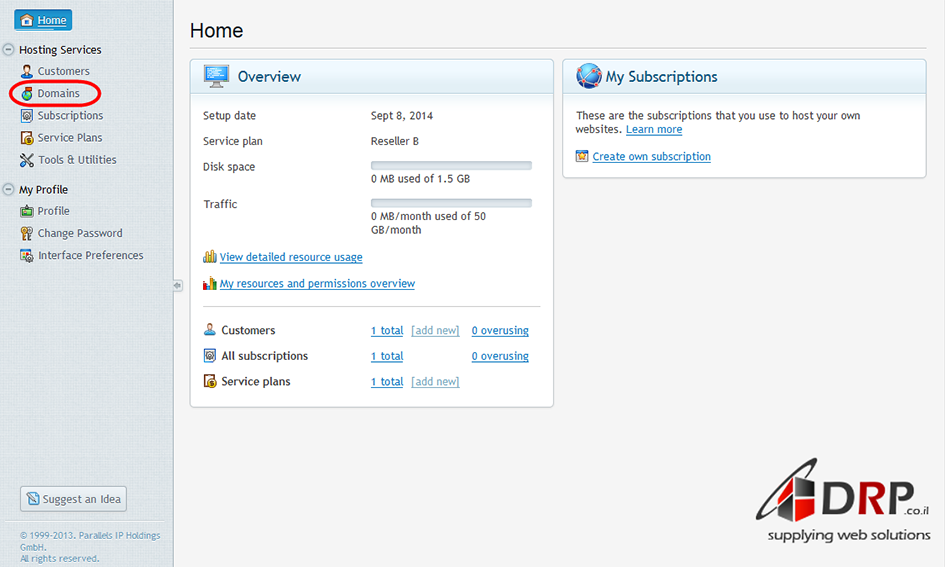The image size is (945, 567).
Task: Open My resources and permissions overview
Action: (x=317, y=283)
